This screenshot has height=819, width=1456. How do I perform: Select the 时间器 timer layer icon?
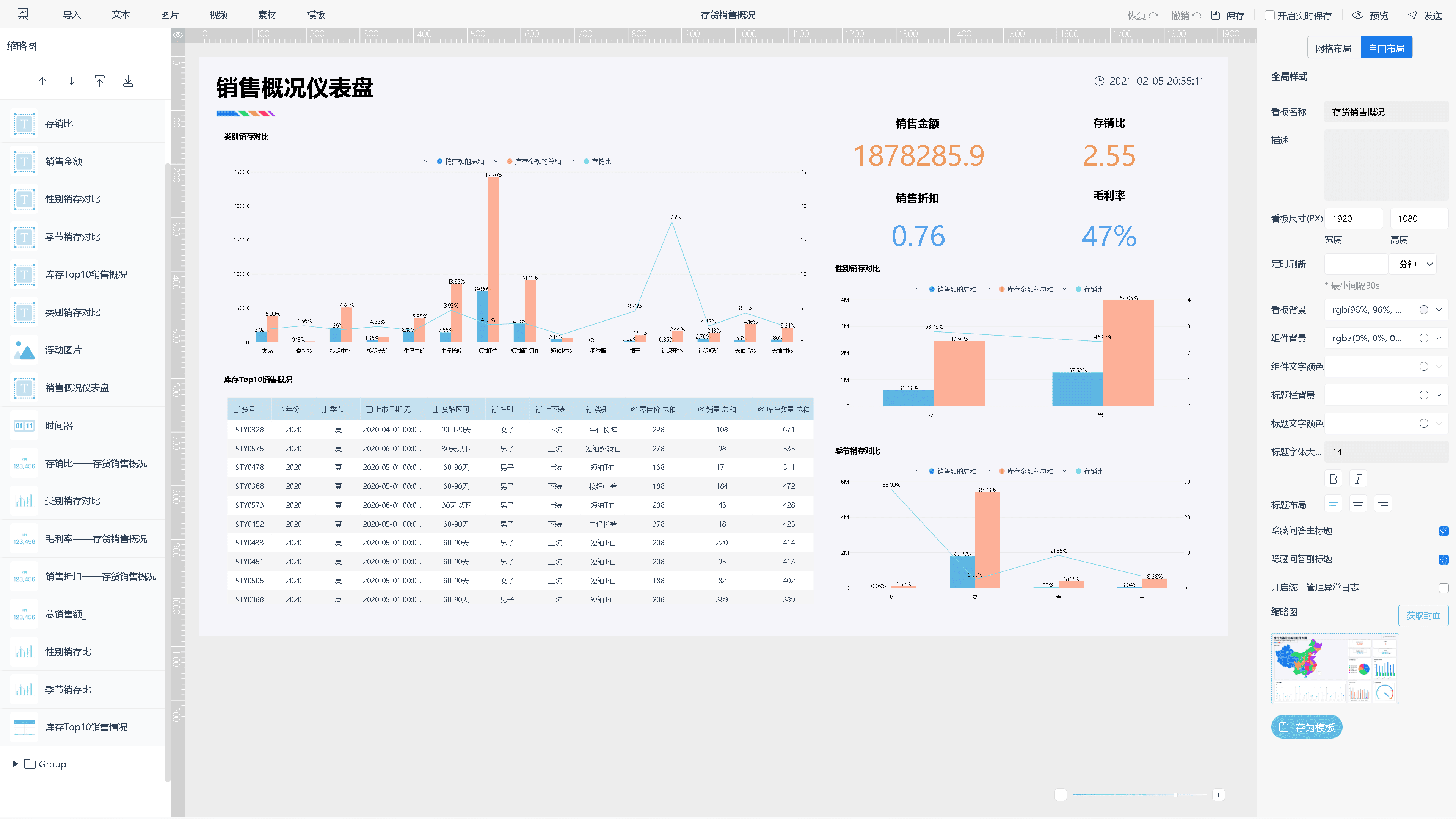tap(24, 425)
